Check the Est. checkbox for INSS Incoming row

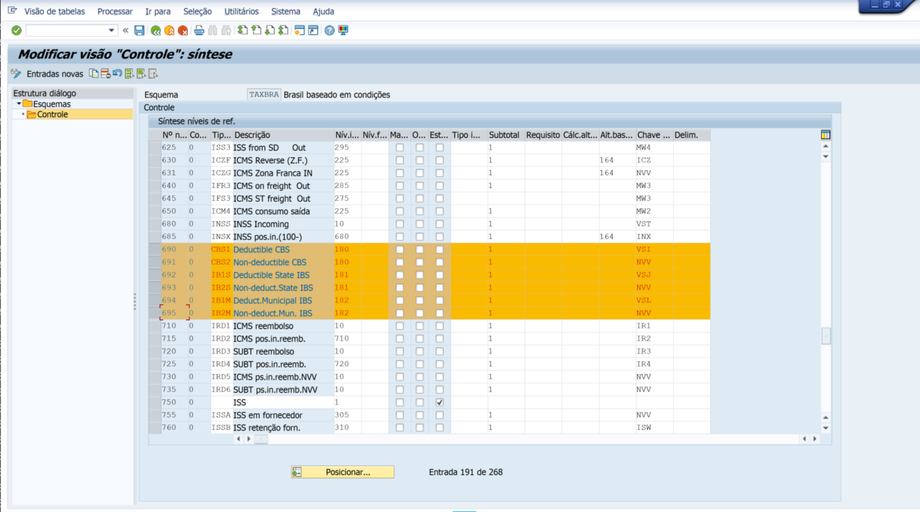coord(439,225)
